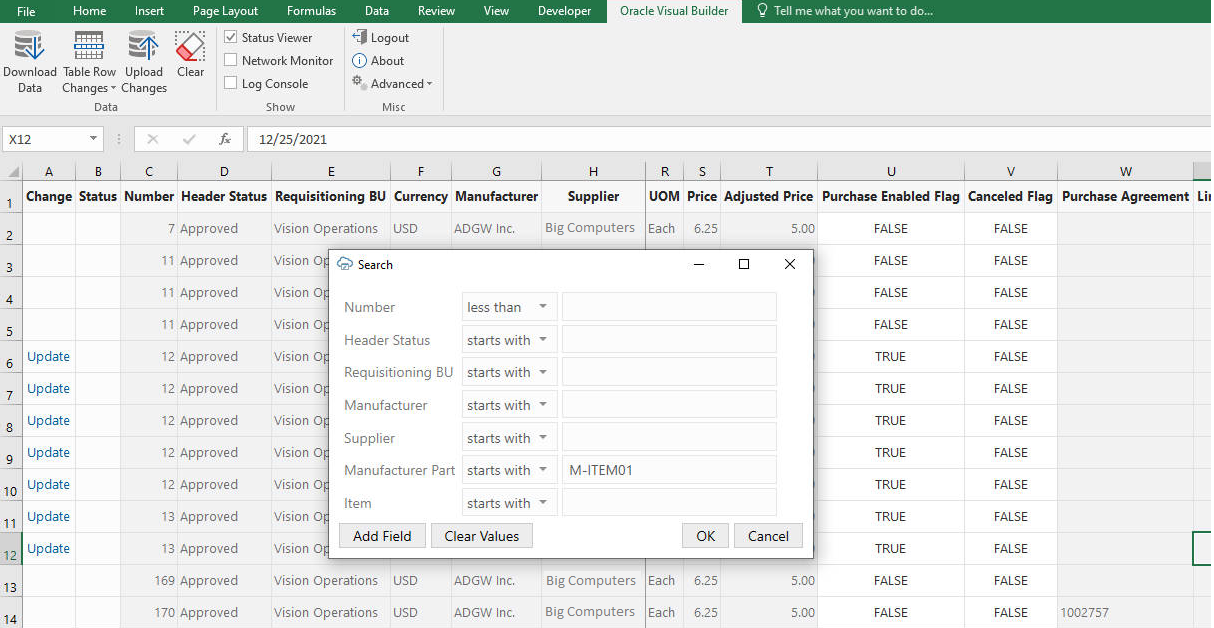Select column U header

point(890,171)
